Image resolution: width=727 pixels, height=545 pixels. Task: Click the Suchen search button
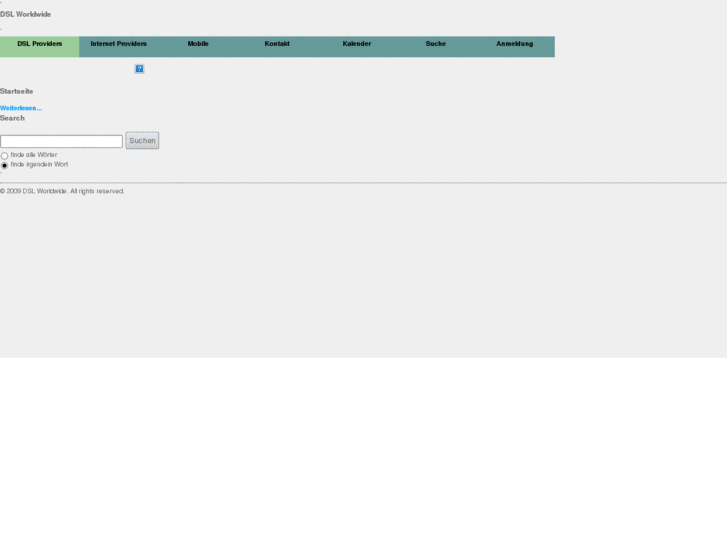click(142, 141)
